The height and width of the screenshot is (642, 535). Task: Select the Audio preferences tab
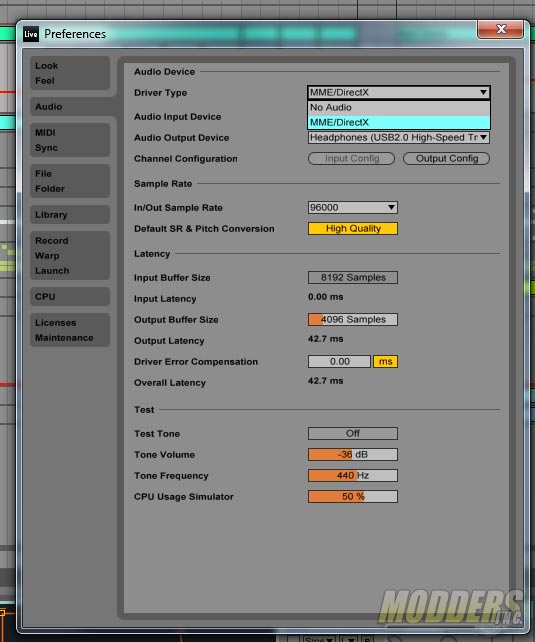click(x=70, y=107)
